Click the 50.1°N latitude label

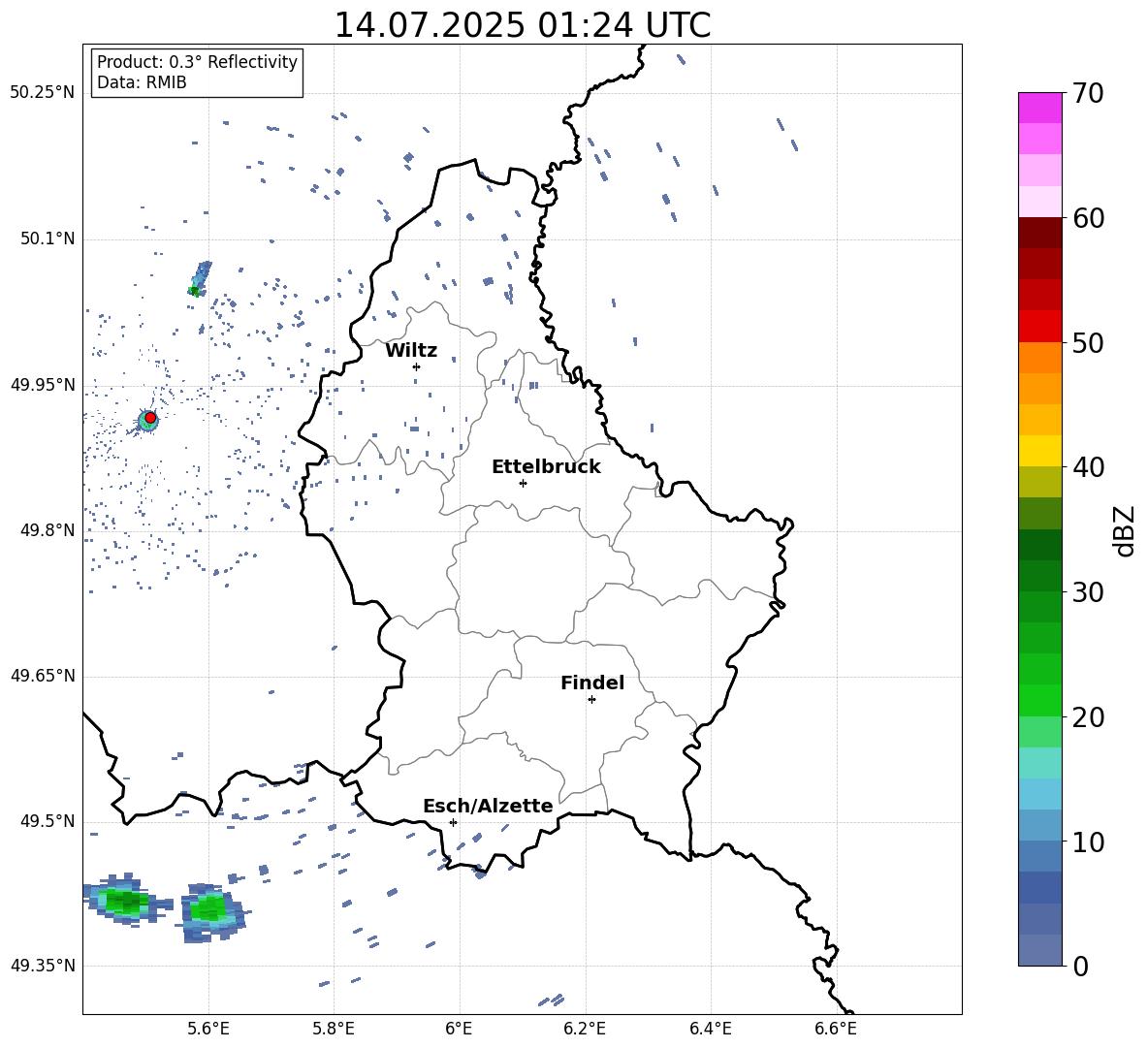[x=48, y=239]
